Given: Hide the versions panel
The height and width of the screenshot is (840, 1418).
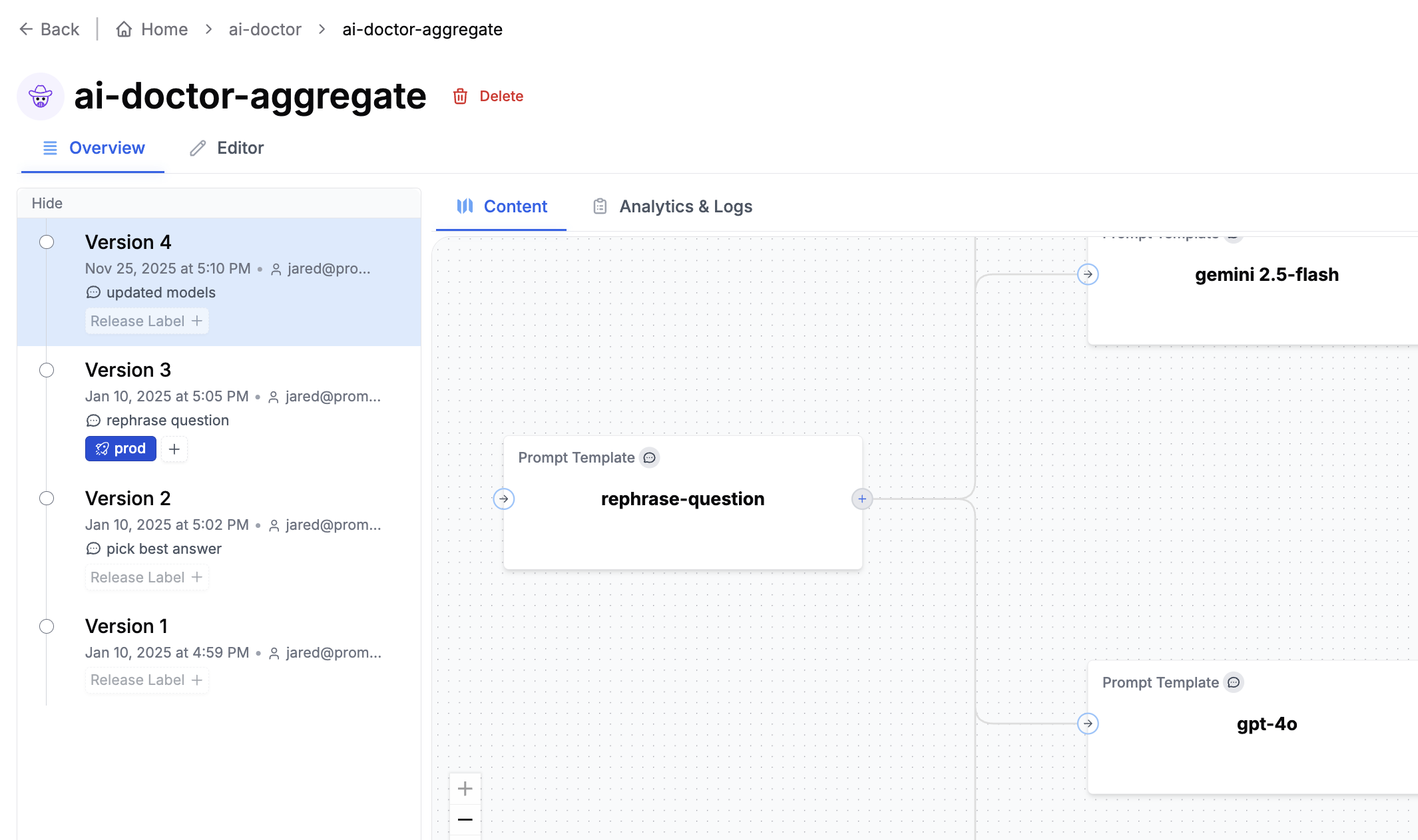Looking at the screenshot, I should [47, 203].
